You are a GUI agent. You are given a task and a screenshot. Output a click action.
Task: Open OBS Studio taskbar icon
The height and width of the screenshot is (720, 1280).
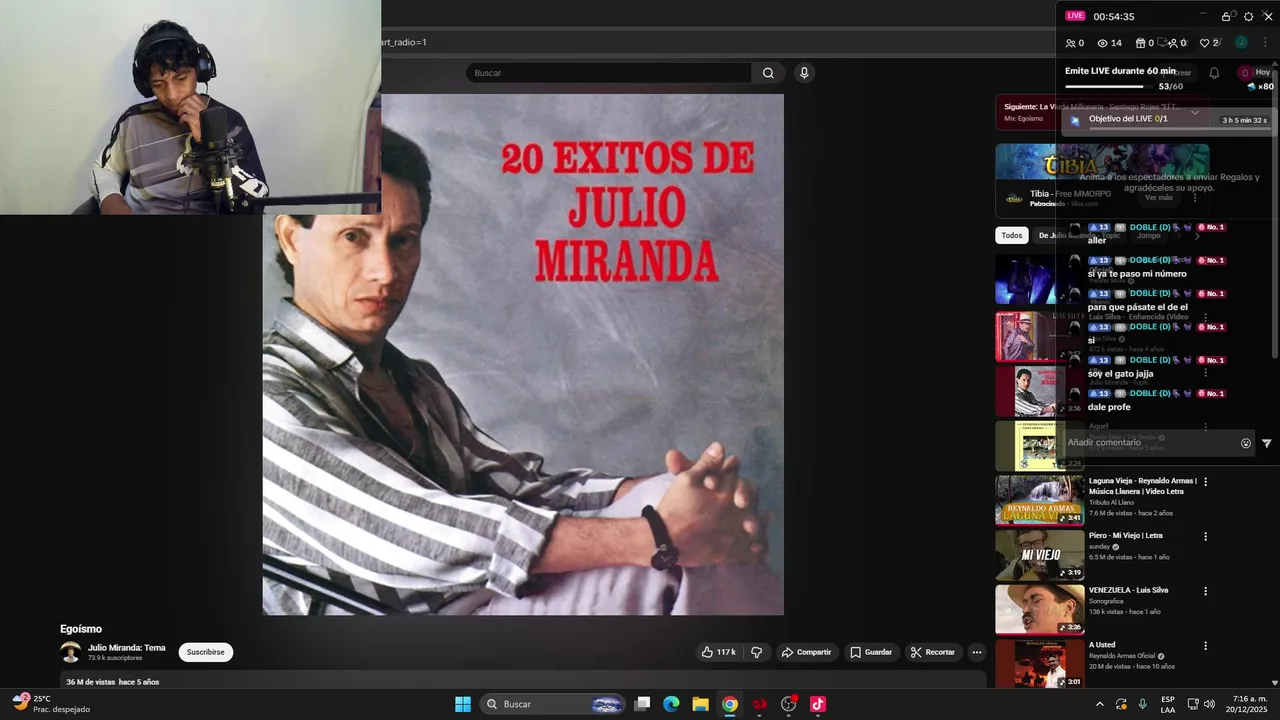(x=789, y=704)
